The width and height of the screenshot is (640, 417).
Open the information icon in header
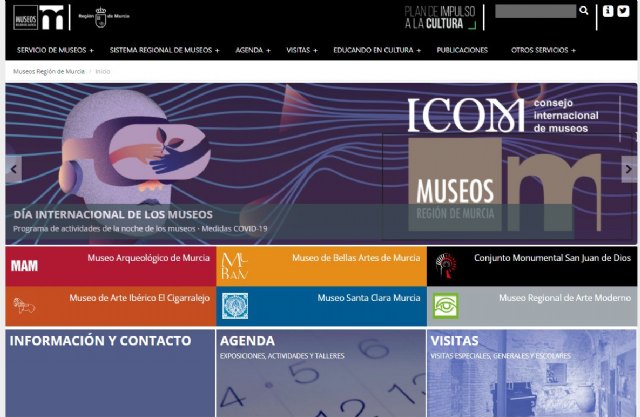(x=608, y=11)
